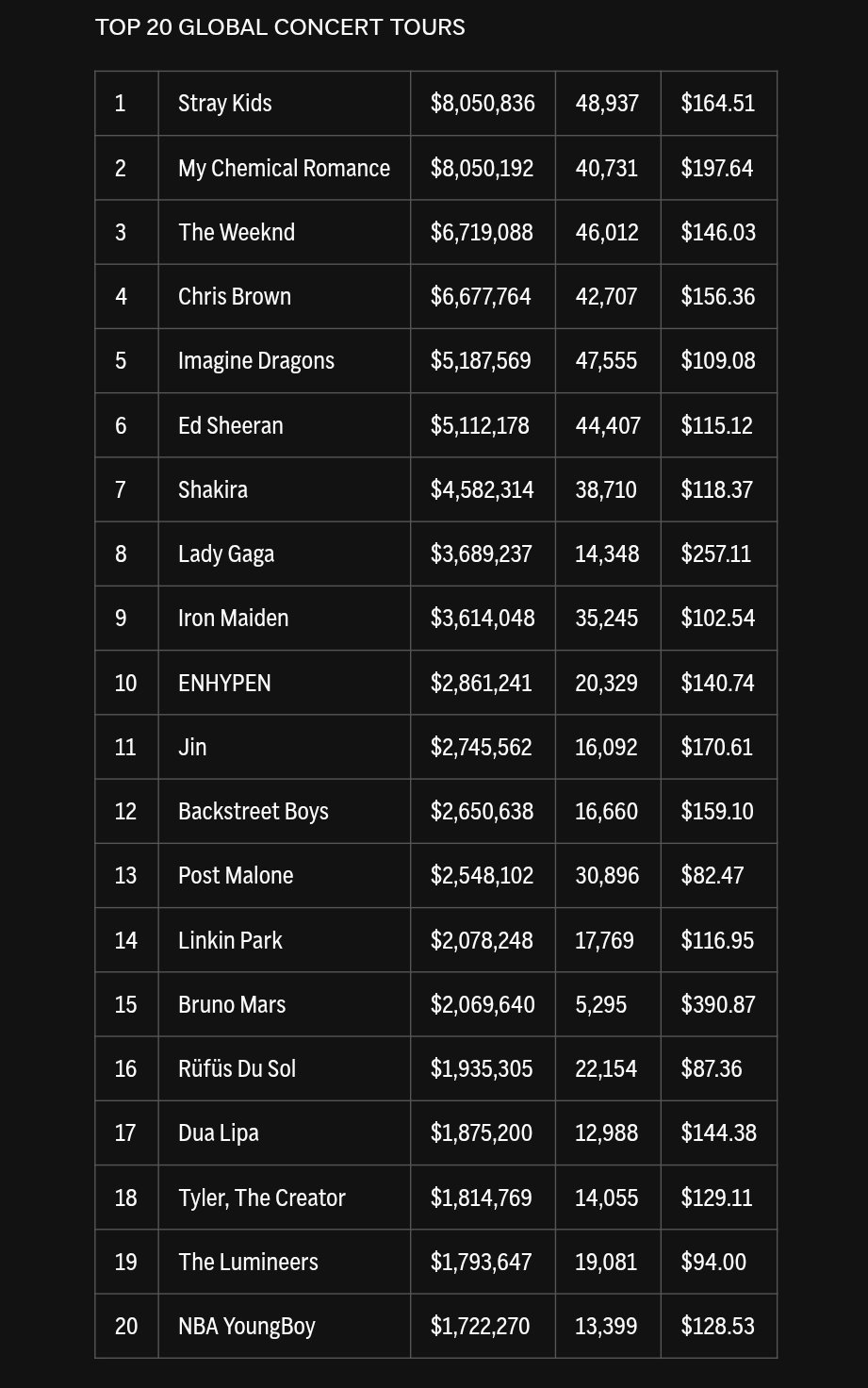Select the Stray Kids artist name

pyautogui.click(x=225, y=103)
